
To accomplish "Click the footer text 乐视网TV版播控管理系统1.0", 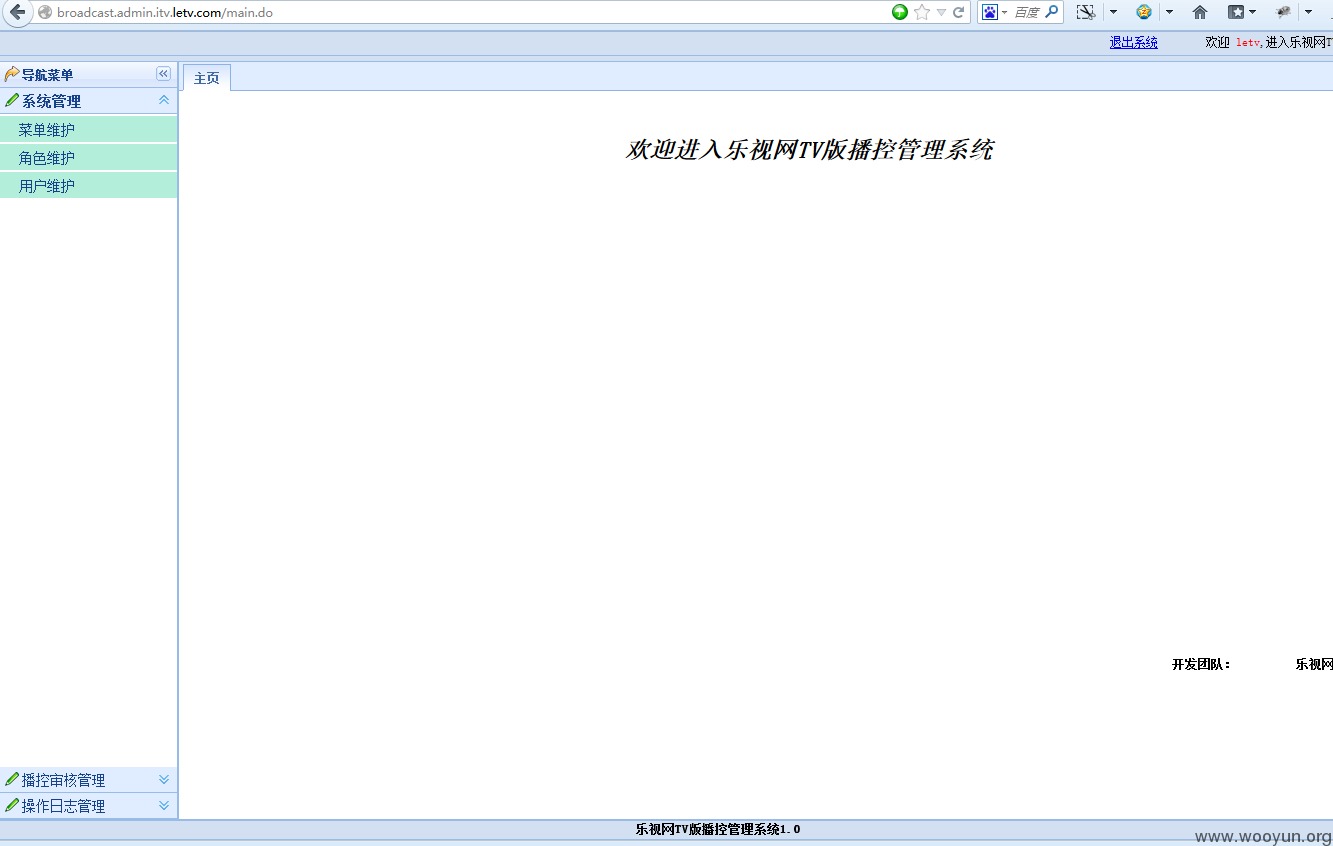I will (718, 829).
